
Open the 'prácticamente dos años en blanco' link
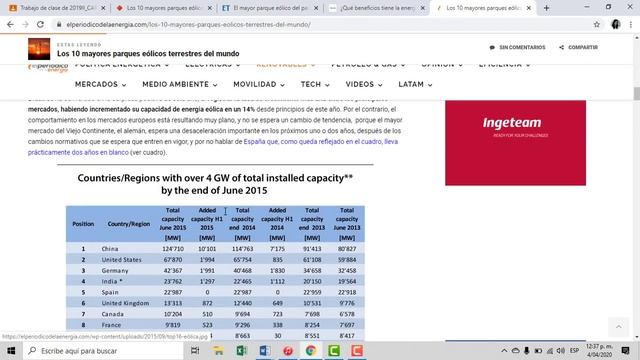tap(78, 152)
